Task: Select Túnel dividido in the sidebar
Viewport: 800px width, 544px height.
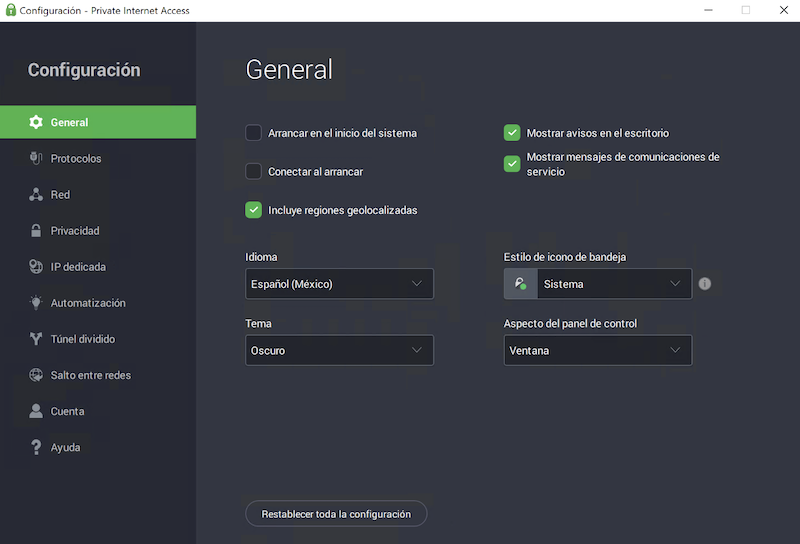Action: click(98, 339)
